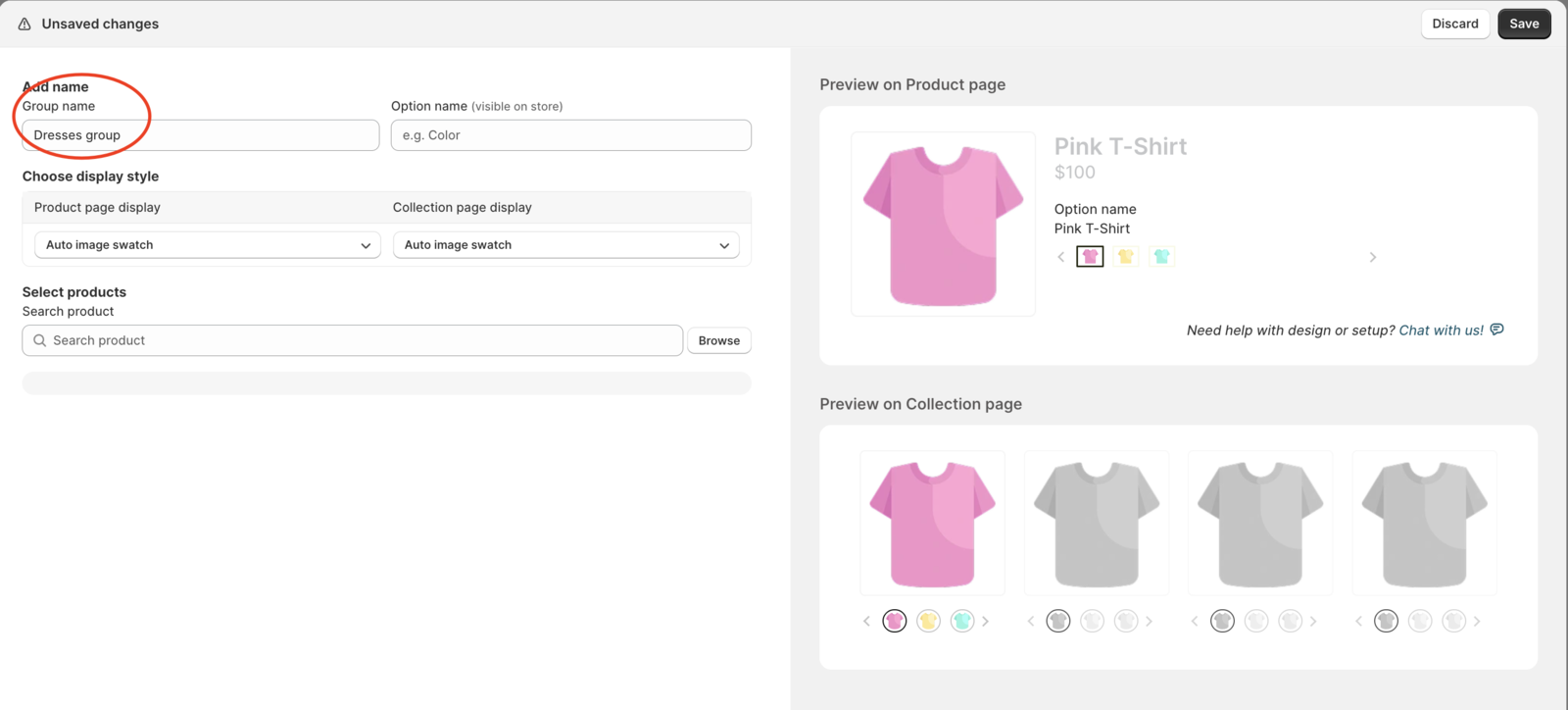Image resolution: width=1568 pixels, height=710 pixels.
Task: Open Collection page display dropdown
Action: click(x=565, y=245)
